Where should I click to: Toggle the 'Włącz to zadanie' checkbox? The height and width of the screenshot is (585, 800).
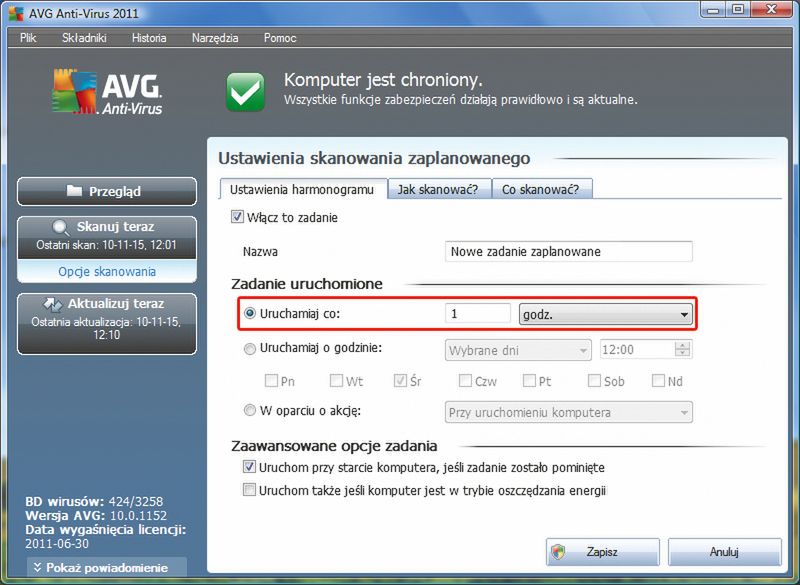coord(237,217)
